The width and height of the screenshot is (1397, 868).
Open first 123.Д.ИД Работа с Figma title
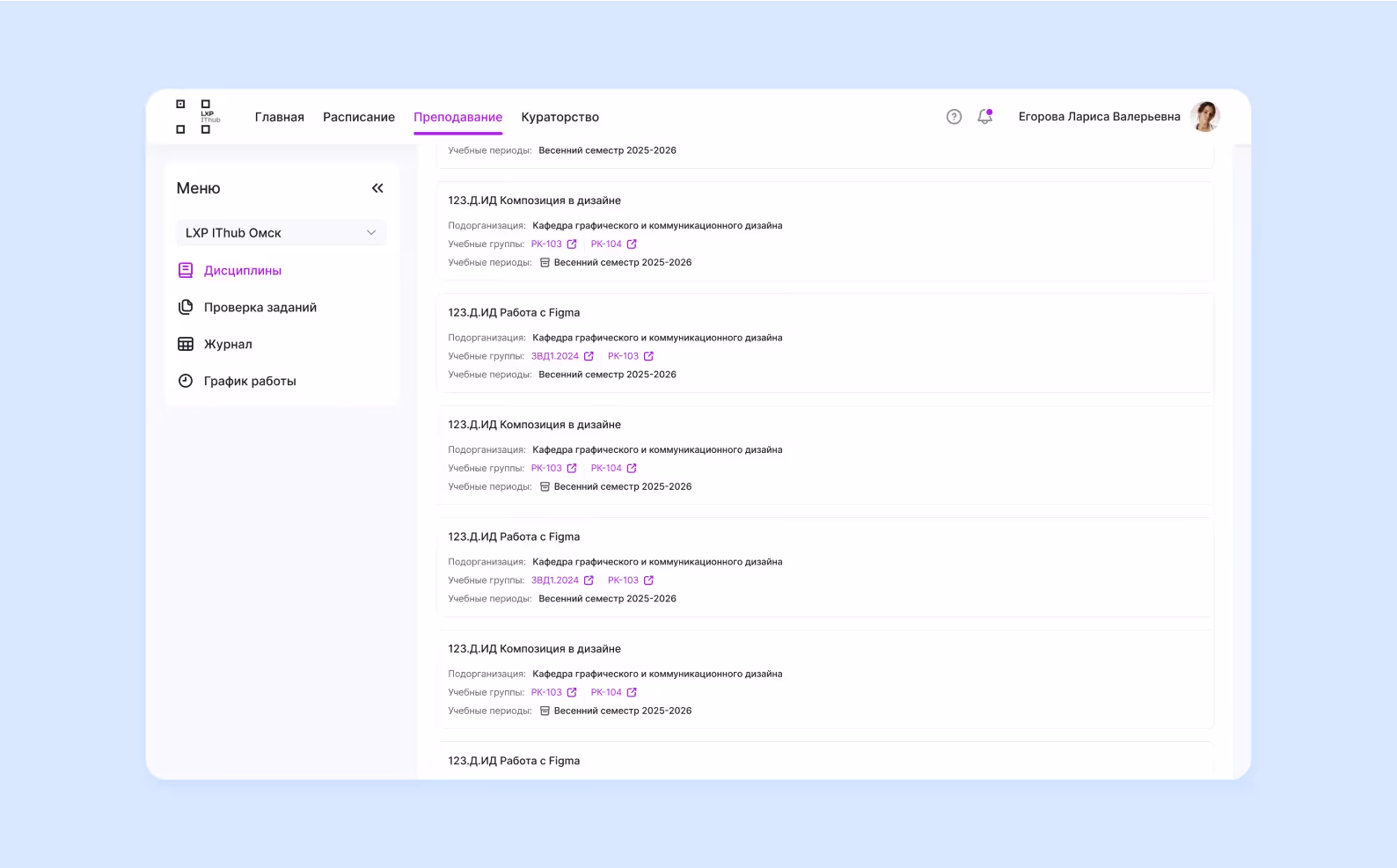(x=514, y=313)
